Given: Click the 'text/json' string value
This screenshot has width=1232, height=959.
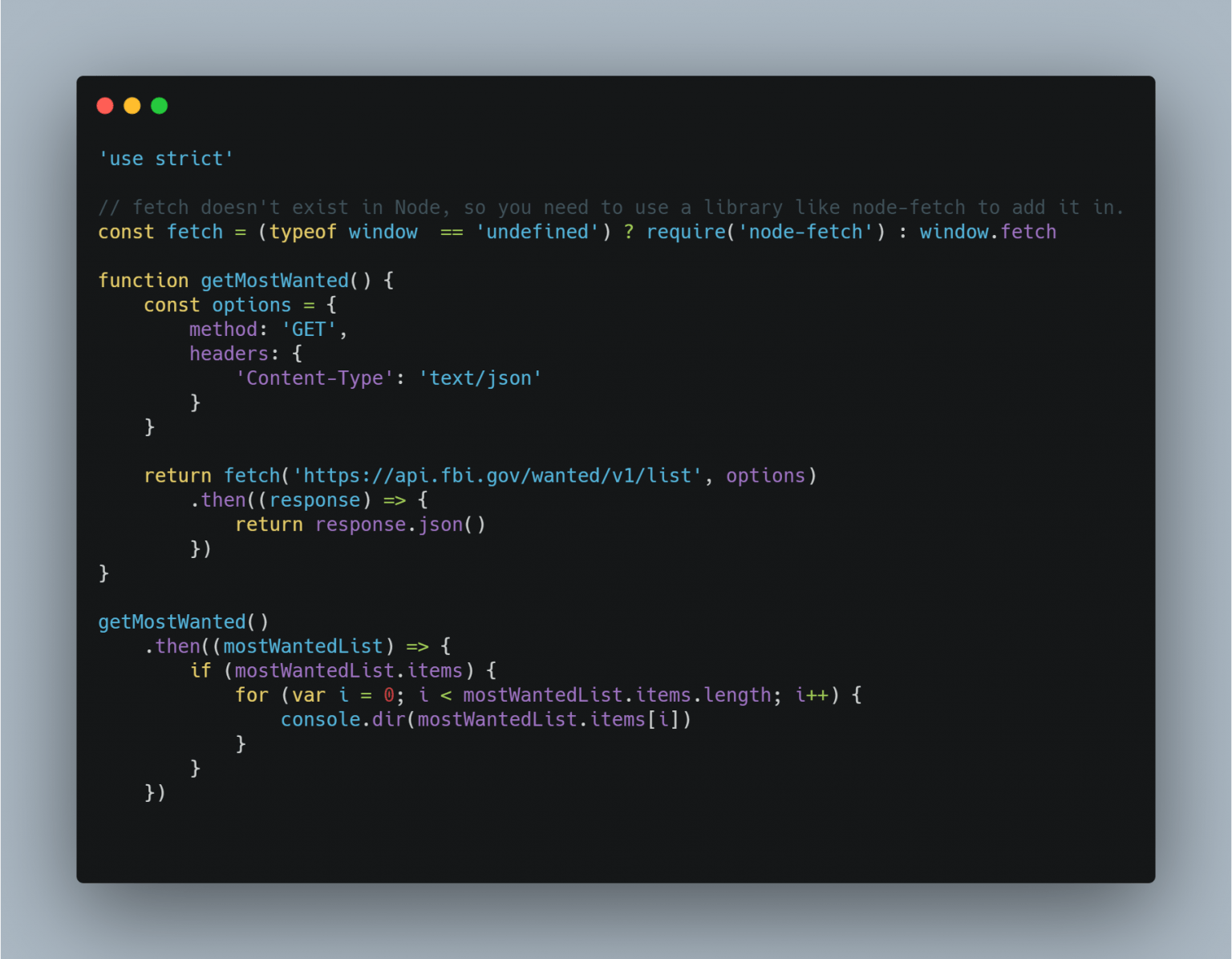Looking at the screenshot, I should click(x=480, y=378).
